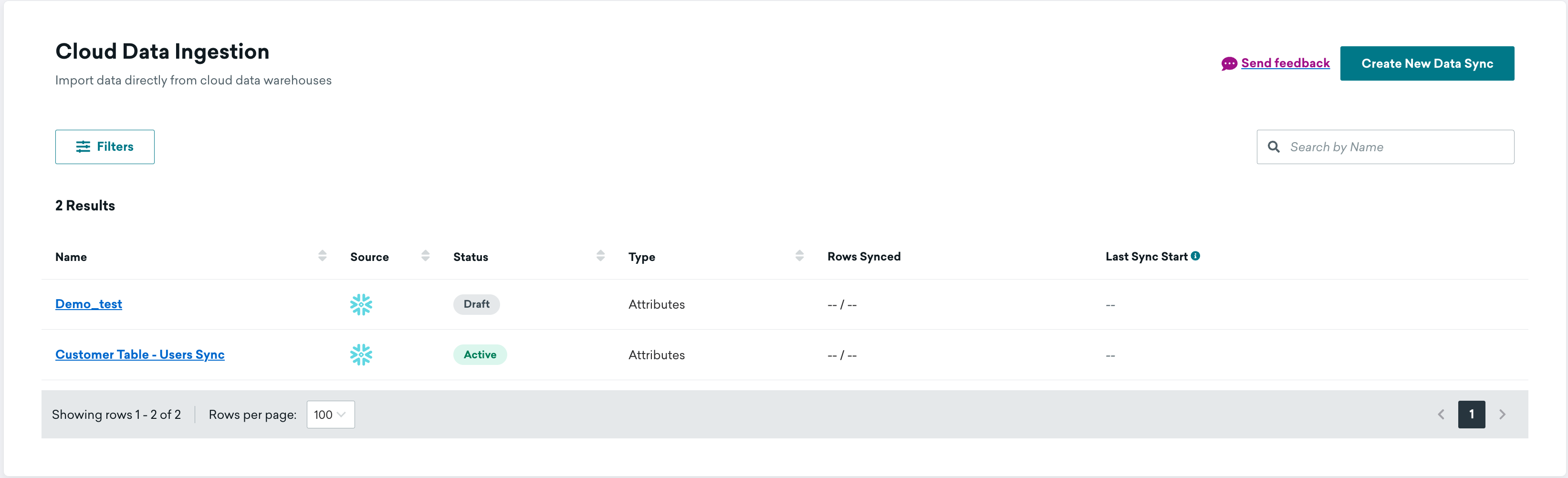This screenshot has width=1568, height=478.
Task: Click the Snowflake icon for Customer Table sync
Action: pyautogui.click(x=361, y=354)
